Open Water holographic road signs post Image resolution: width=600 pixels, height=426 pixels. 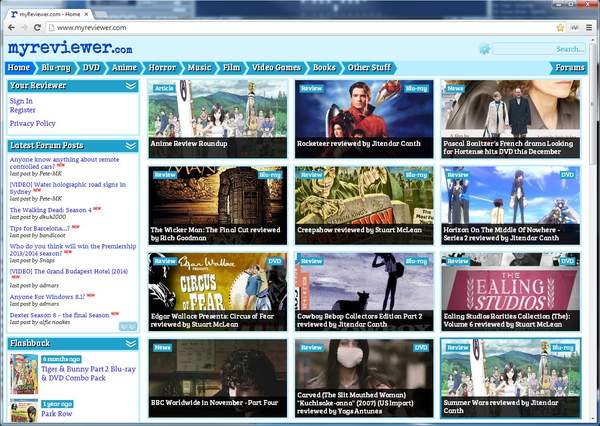[x=68, y=188]
